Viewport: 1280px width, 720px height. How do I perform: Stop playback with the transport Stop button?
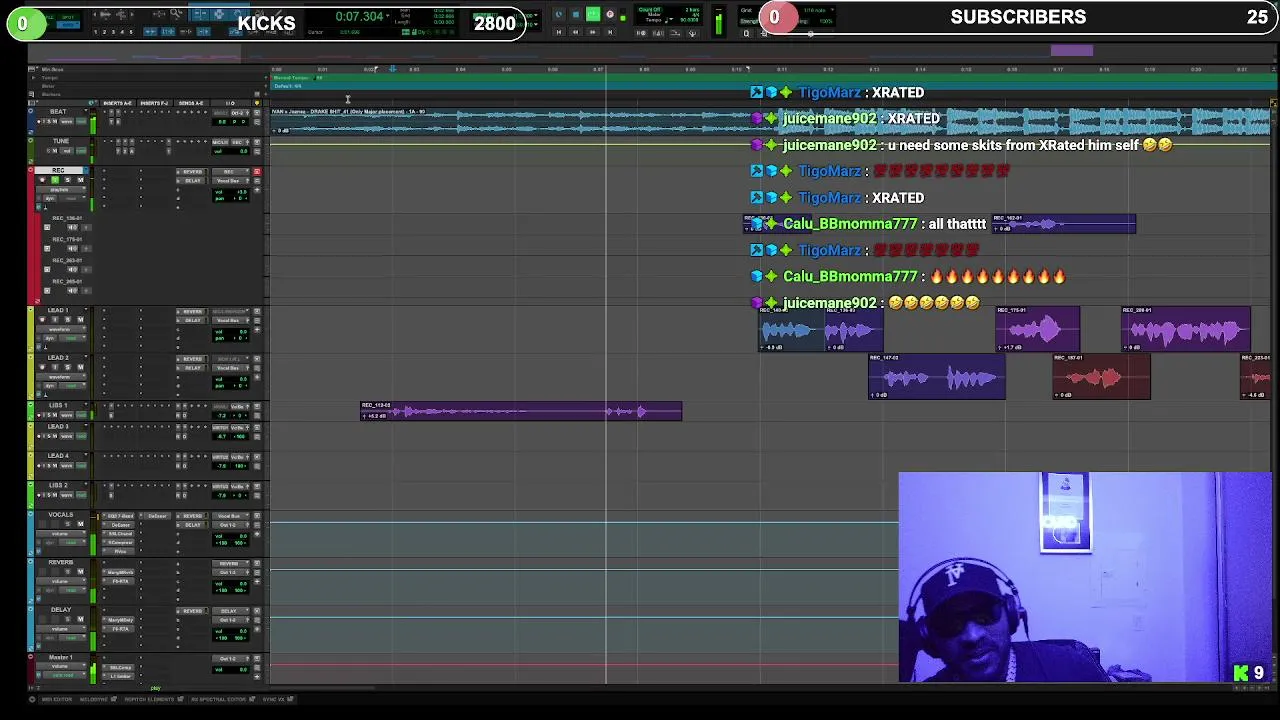coord(576,14)
